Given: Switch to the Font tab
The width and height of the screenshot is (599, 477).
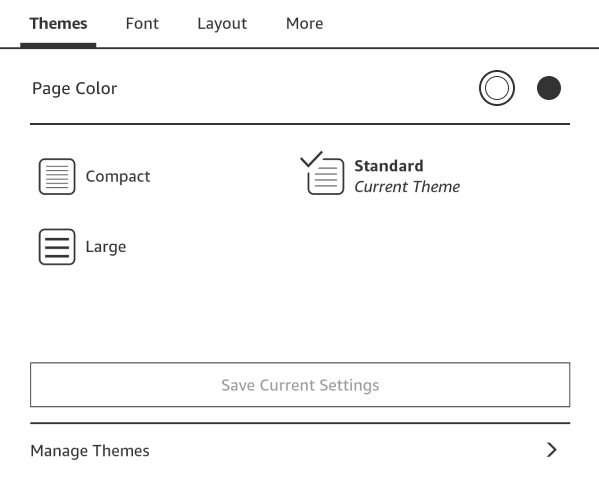Looking at the screenshot, I should 142,24.
